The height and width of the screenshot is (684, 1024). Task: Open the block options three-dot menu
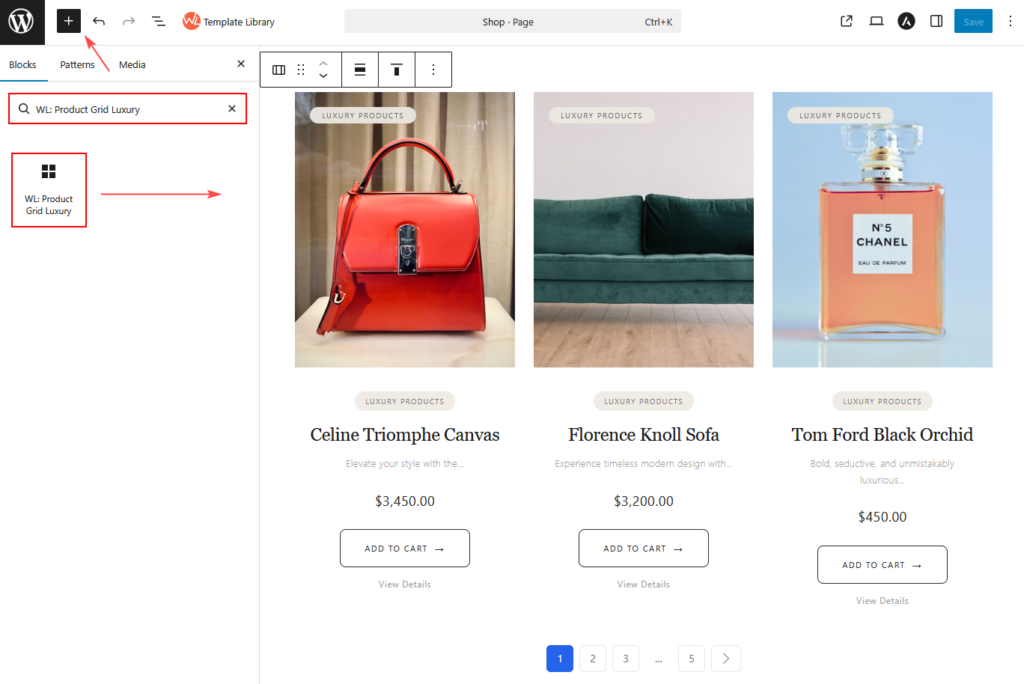click(433, 70)
